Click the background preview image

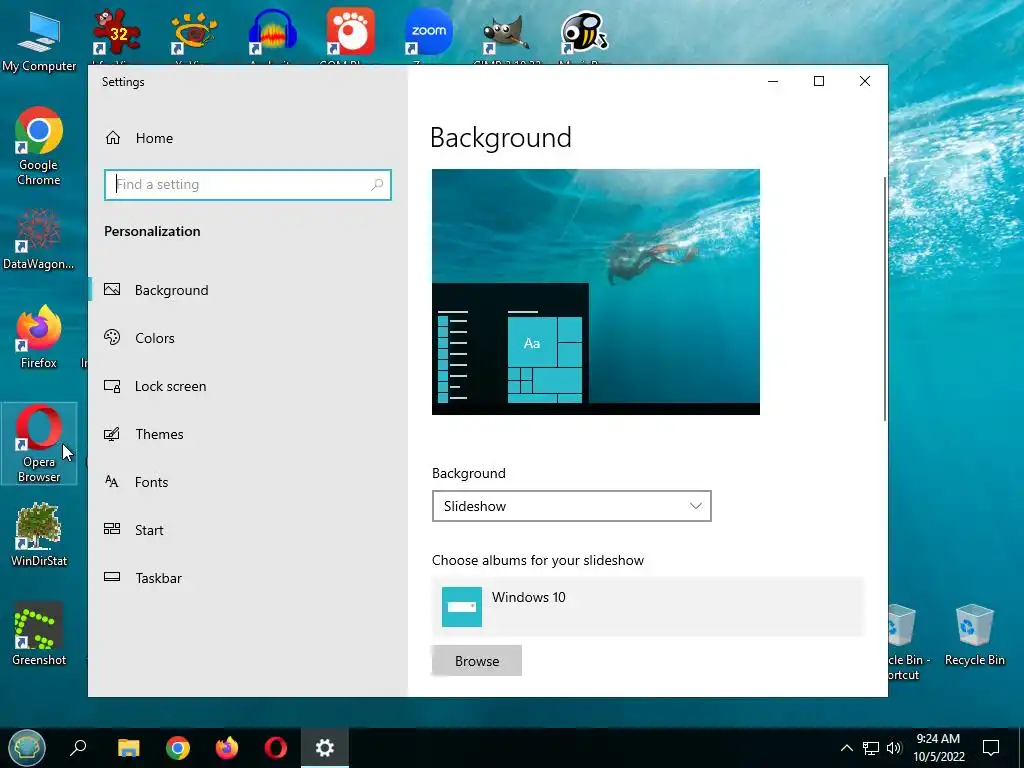pos(596,292)
